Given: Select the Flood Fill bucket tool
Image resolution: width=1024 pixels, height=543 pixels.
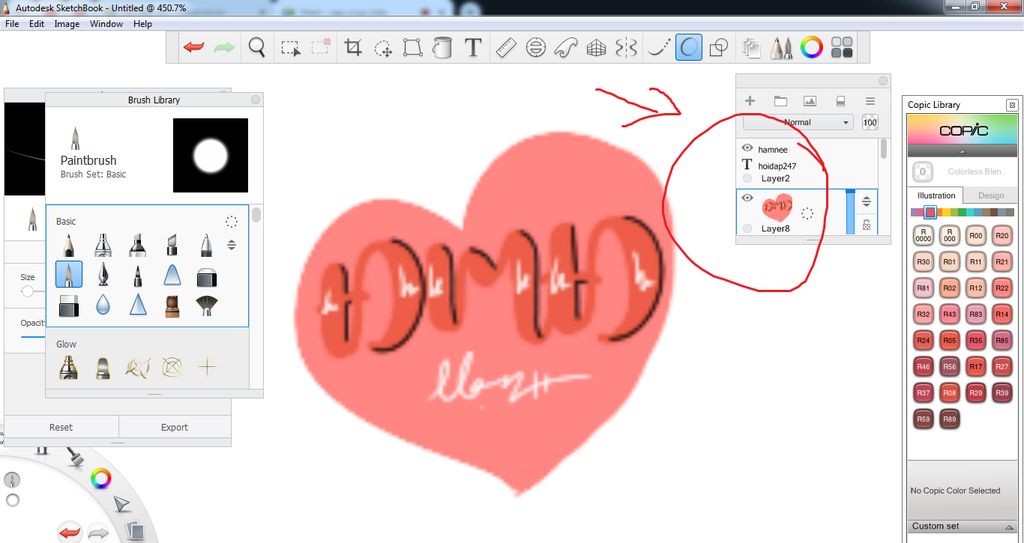Looking at the screenshot, I should click(442, 48).
